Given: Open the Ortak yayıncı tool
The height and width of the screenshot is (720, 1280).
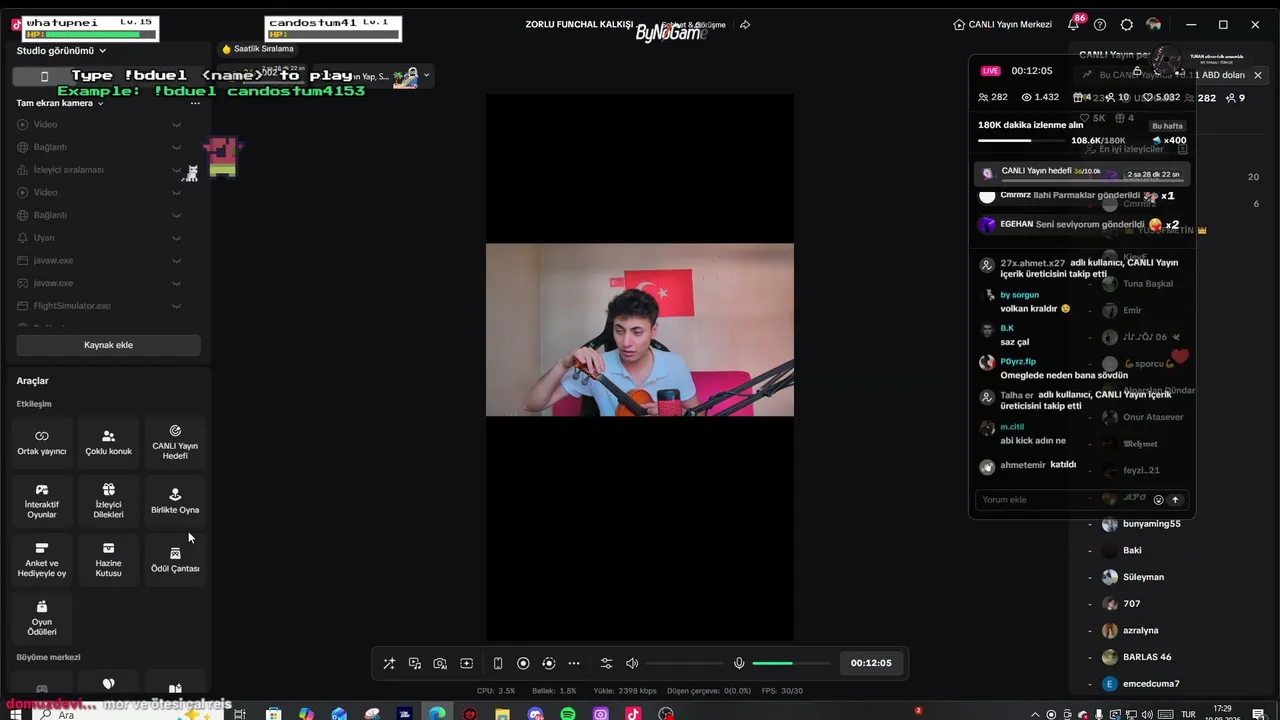Looking at the screenshot, I should click(42, 443).
